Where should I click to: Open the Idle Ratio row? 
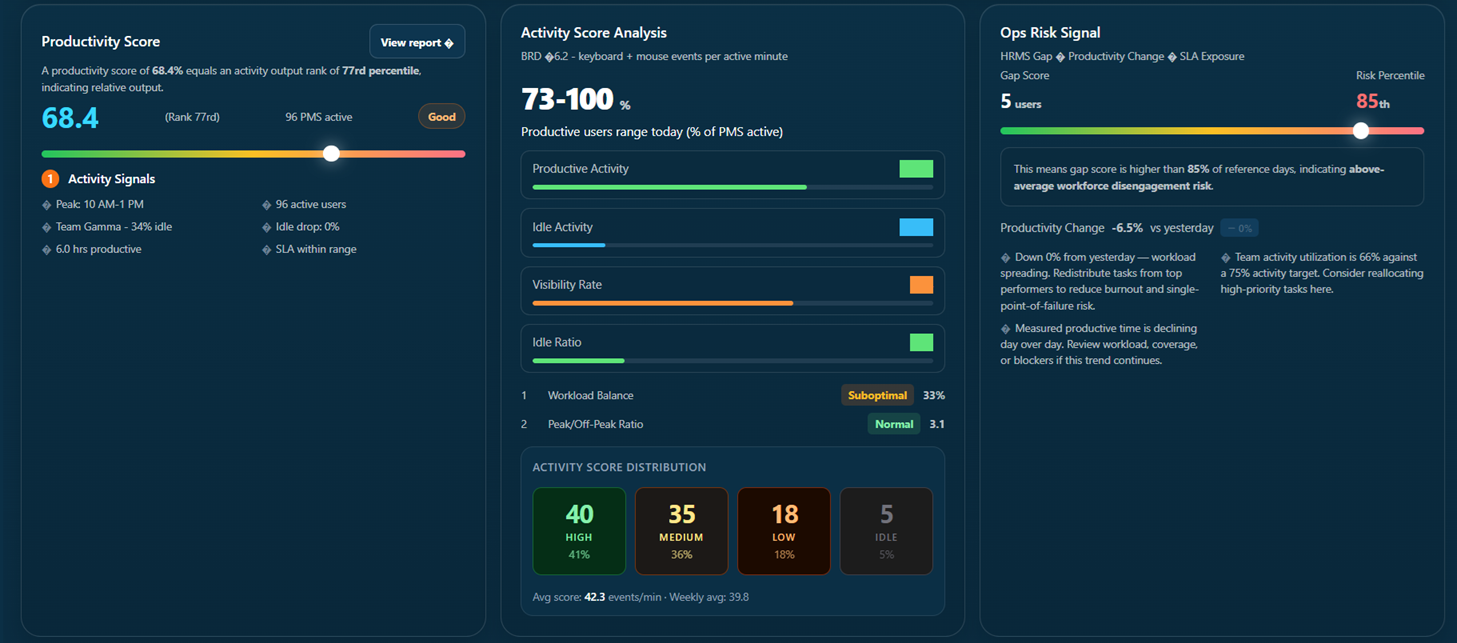coord(733,348)
